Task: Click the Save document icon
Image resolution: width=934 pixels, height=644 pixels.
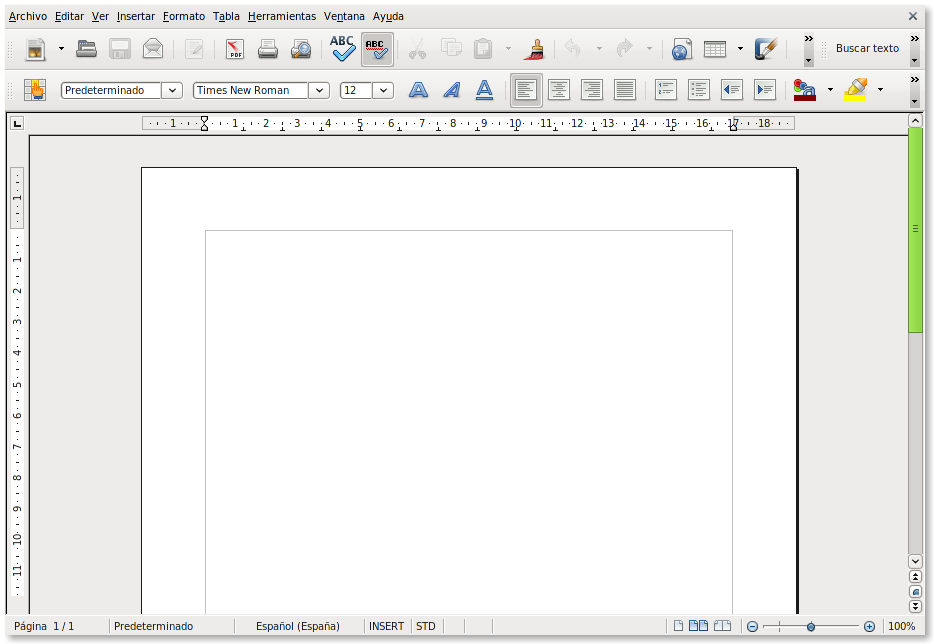Action: pos(120,49)
